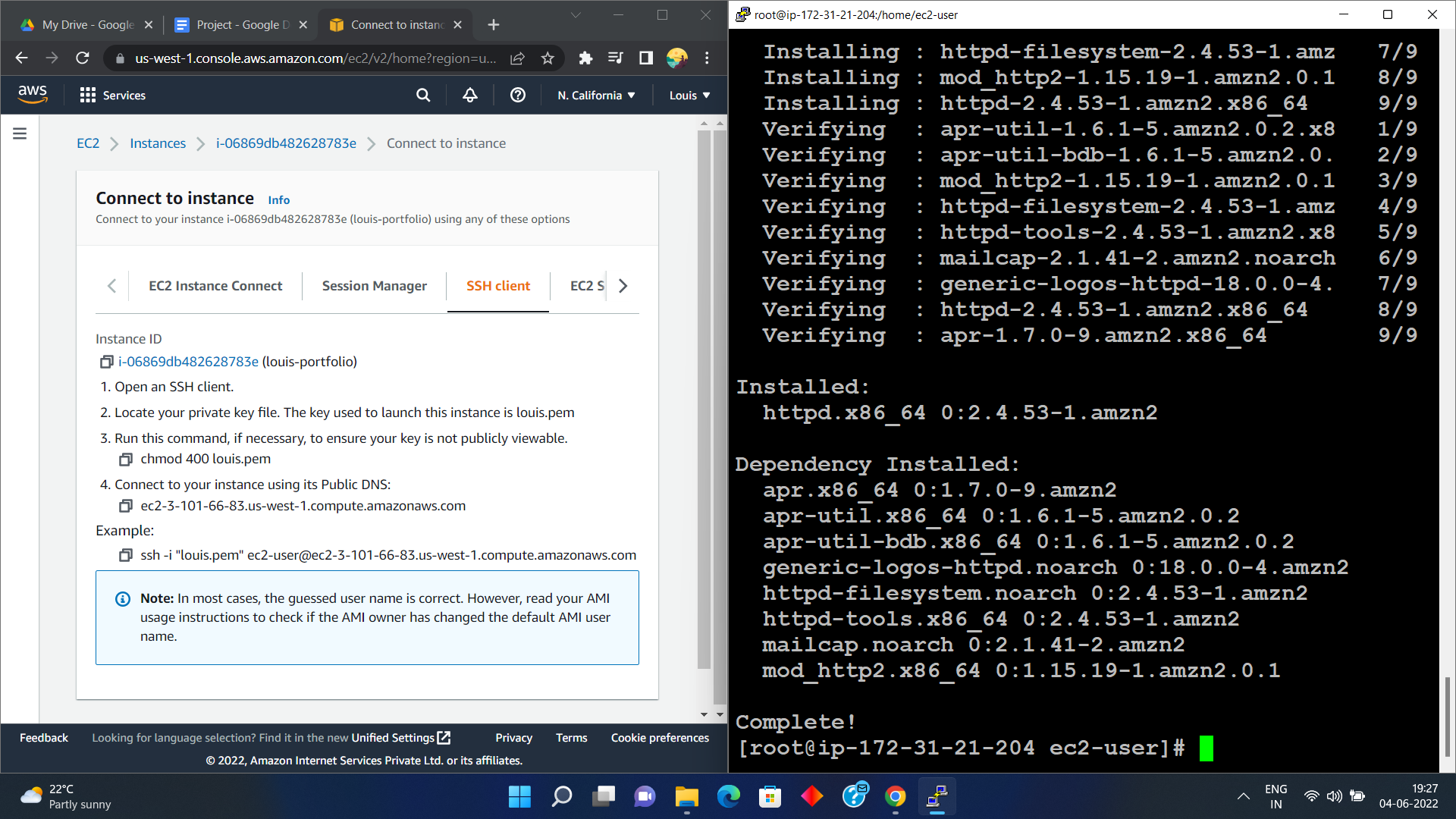Click the copy icon next to Public DNS
This screenshot has height=819, width=1456.
tap(127, 505)
